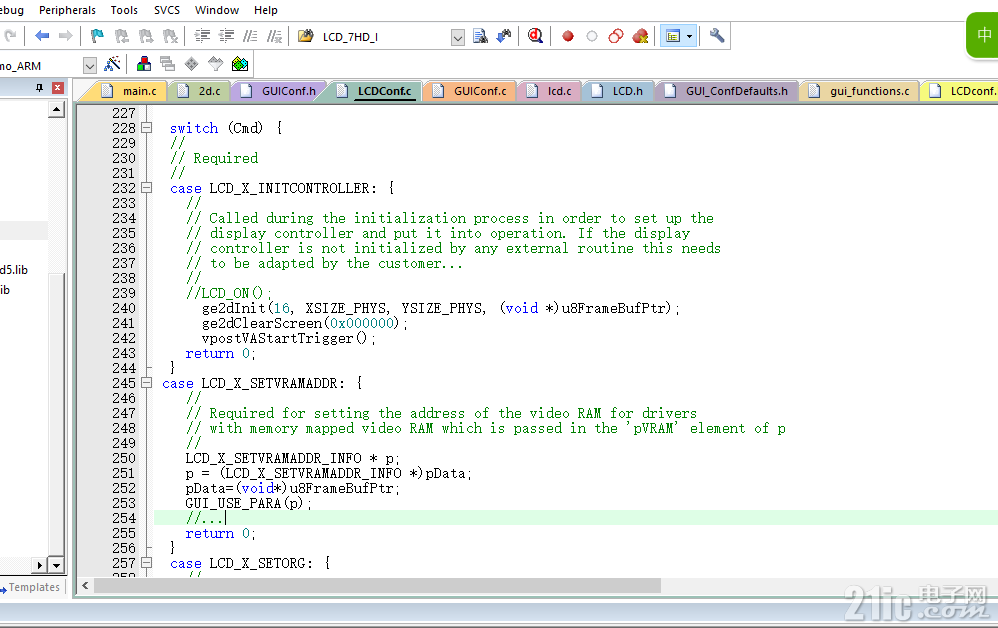Close the project panel with the red X

[x=58, y=88]
